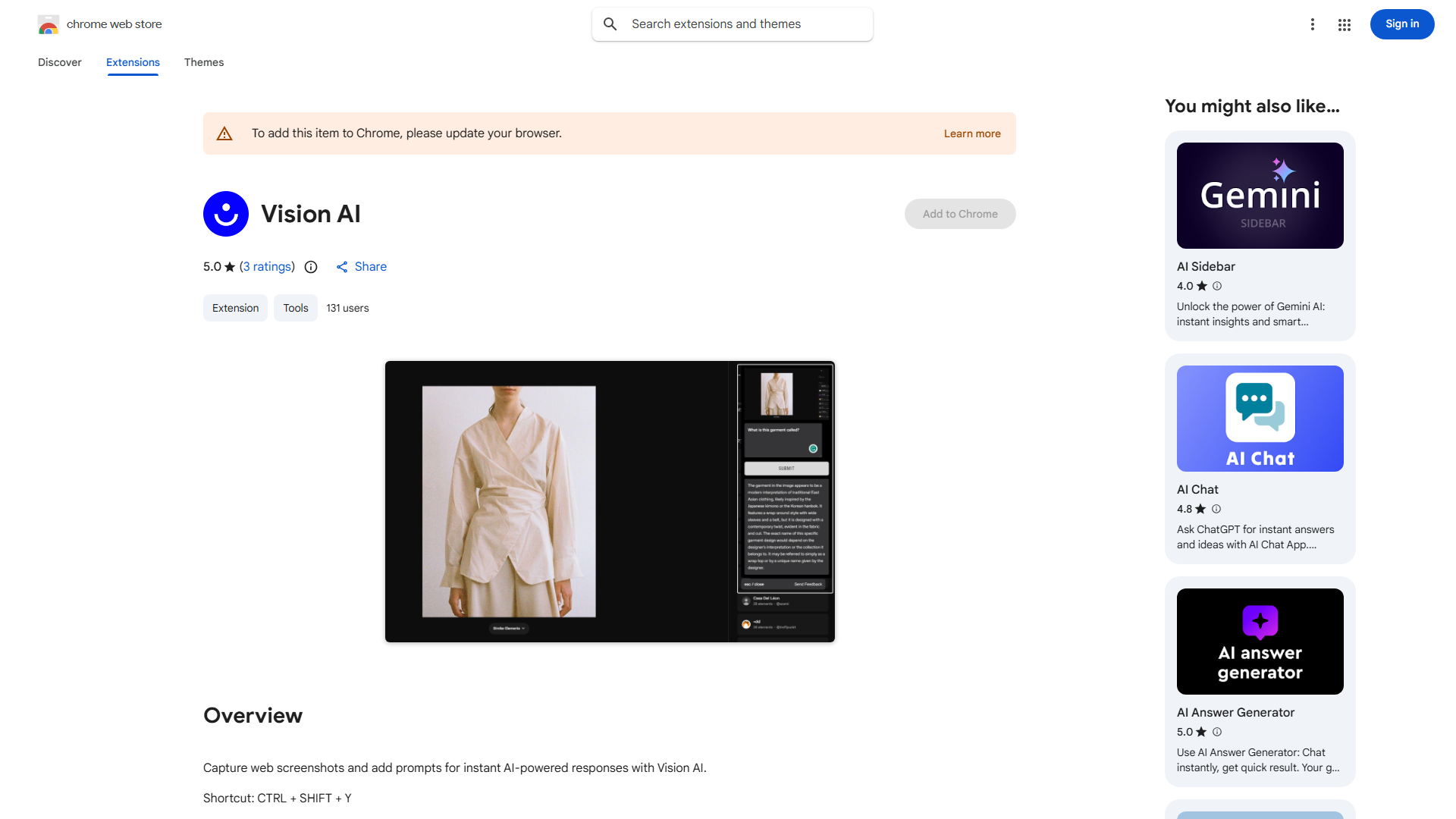This screenshot has height=819, width=1456.
Task: Click the ratings info icon
Action: (311, 267)
